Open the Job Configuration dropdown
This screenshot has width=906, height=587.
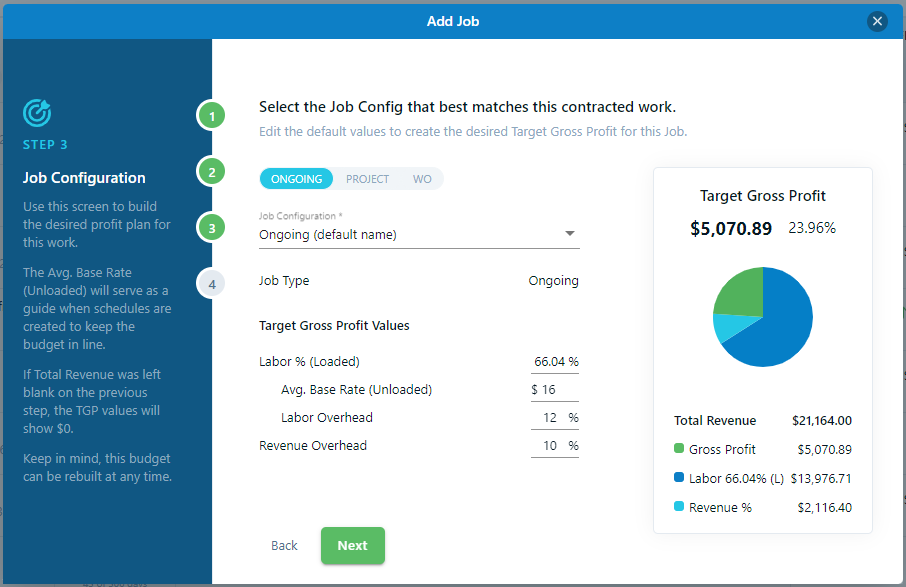[419, 235]
